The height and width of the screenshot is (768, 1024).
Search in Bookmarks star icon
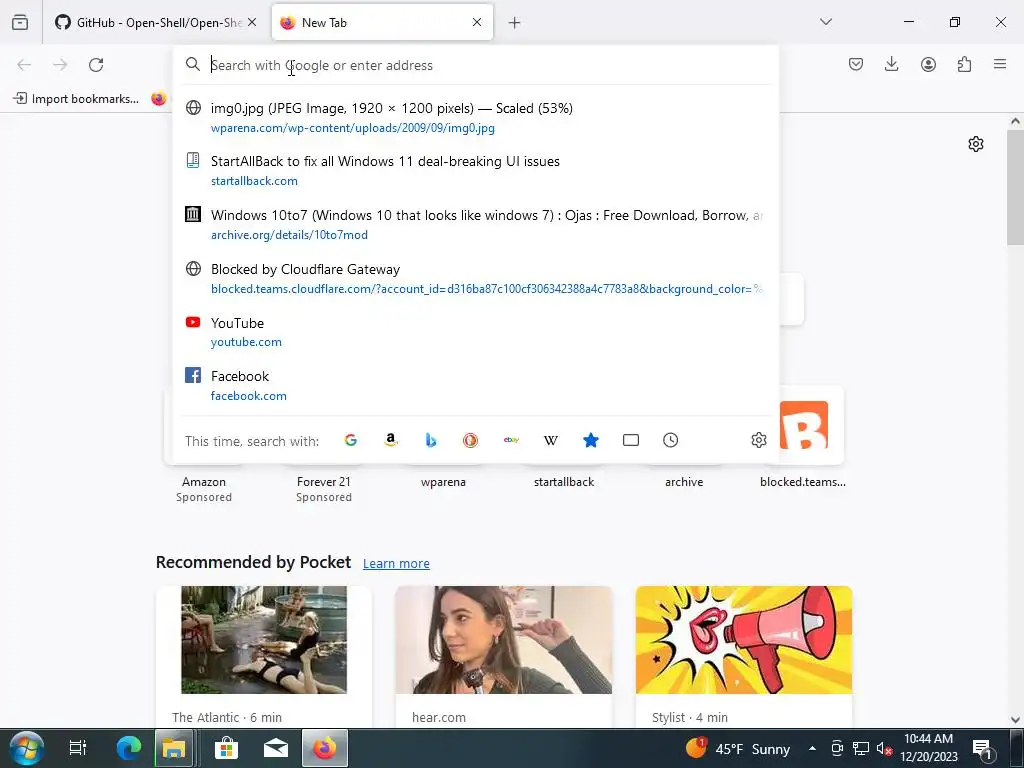[x=590, y=440]
